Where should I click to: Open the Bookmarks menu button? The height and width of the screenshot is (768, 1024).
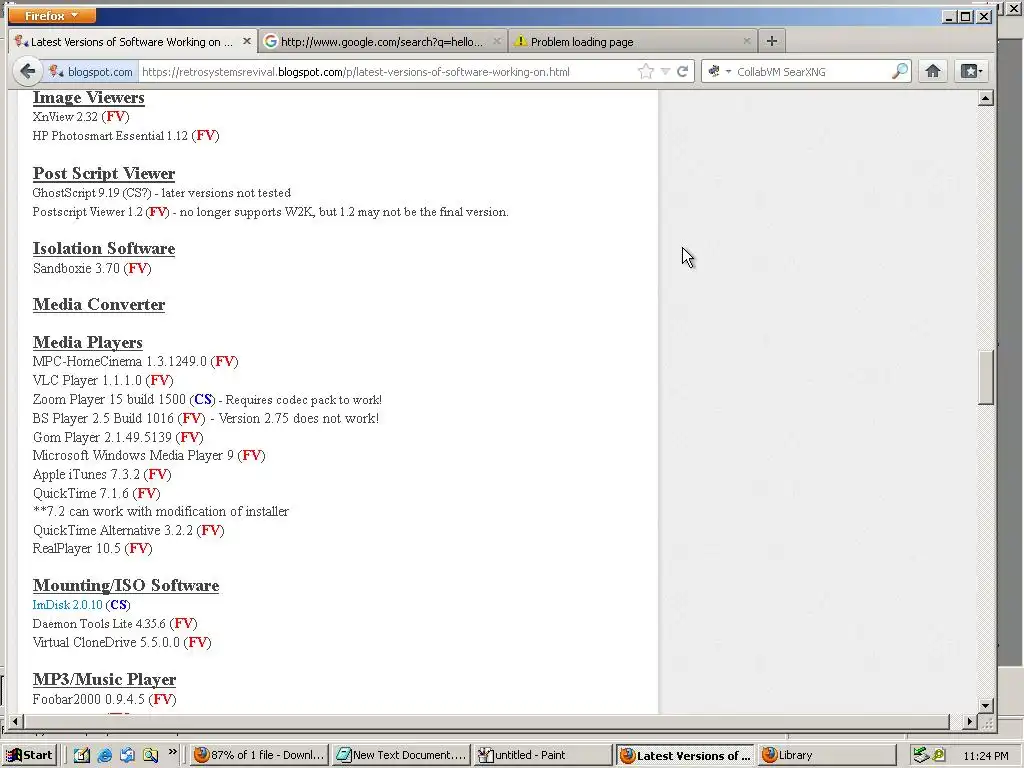(970, 71)
